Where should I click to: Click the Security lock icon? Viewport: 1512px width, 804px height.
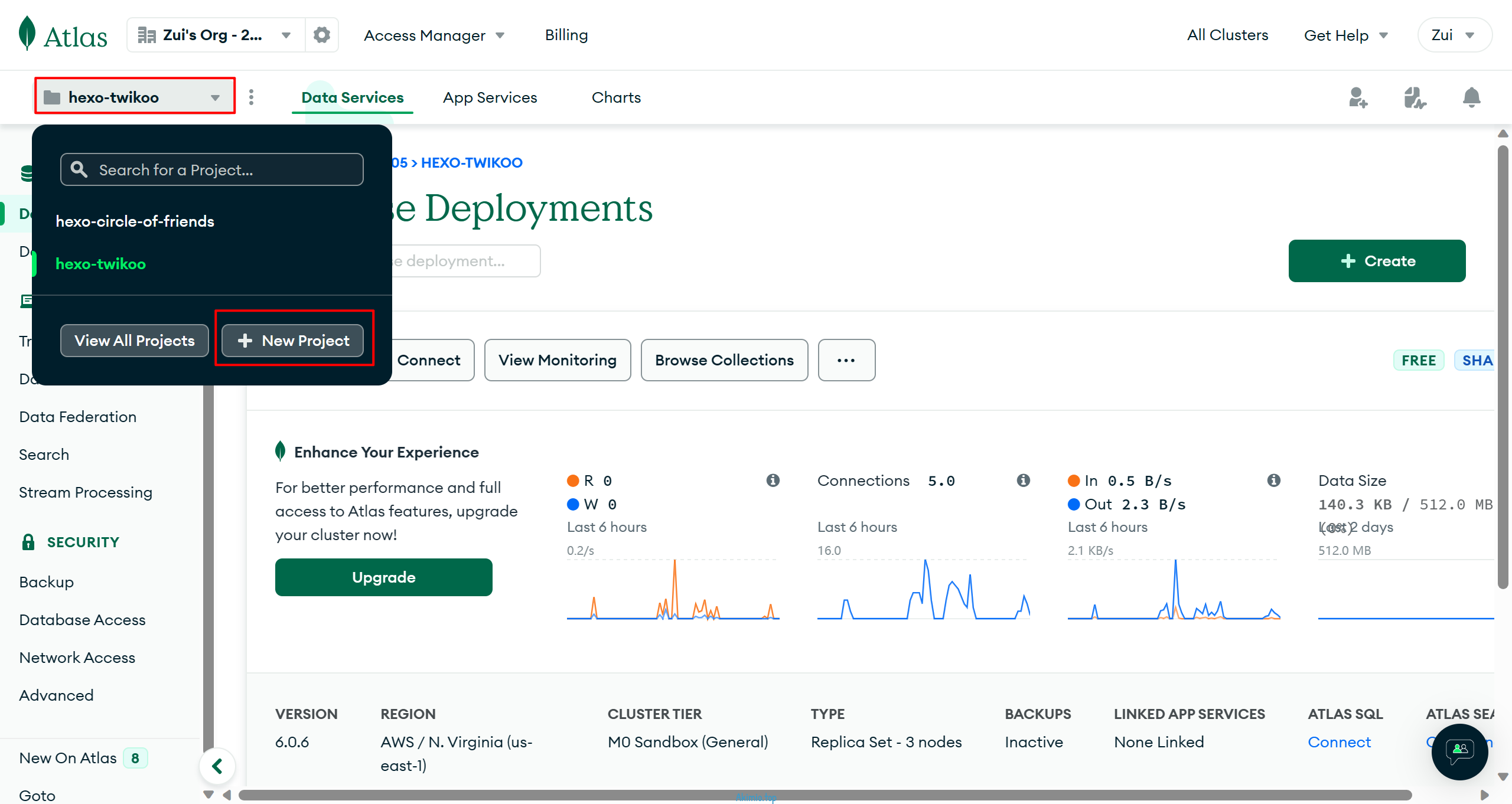(28, 542)
